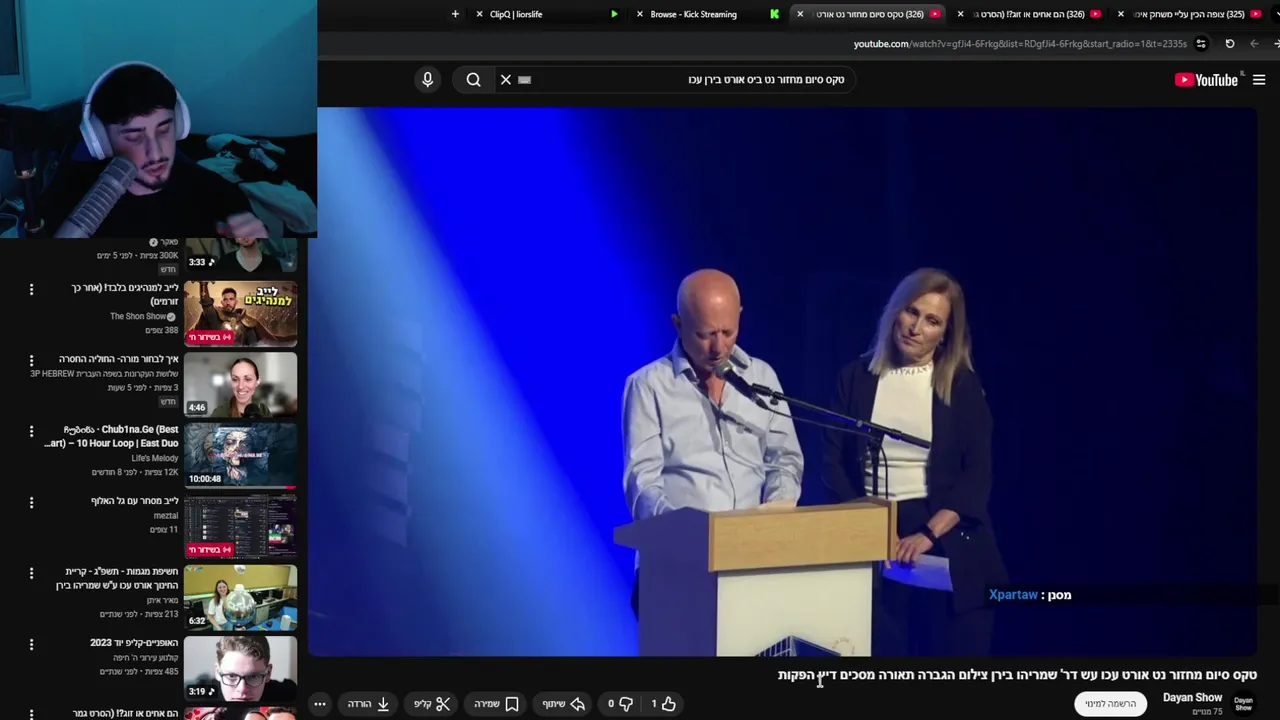The image size is (1280, 720).
Task: Click title 'חשיפת מגמות - תשפ"ג'
Action: (117, 578)
